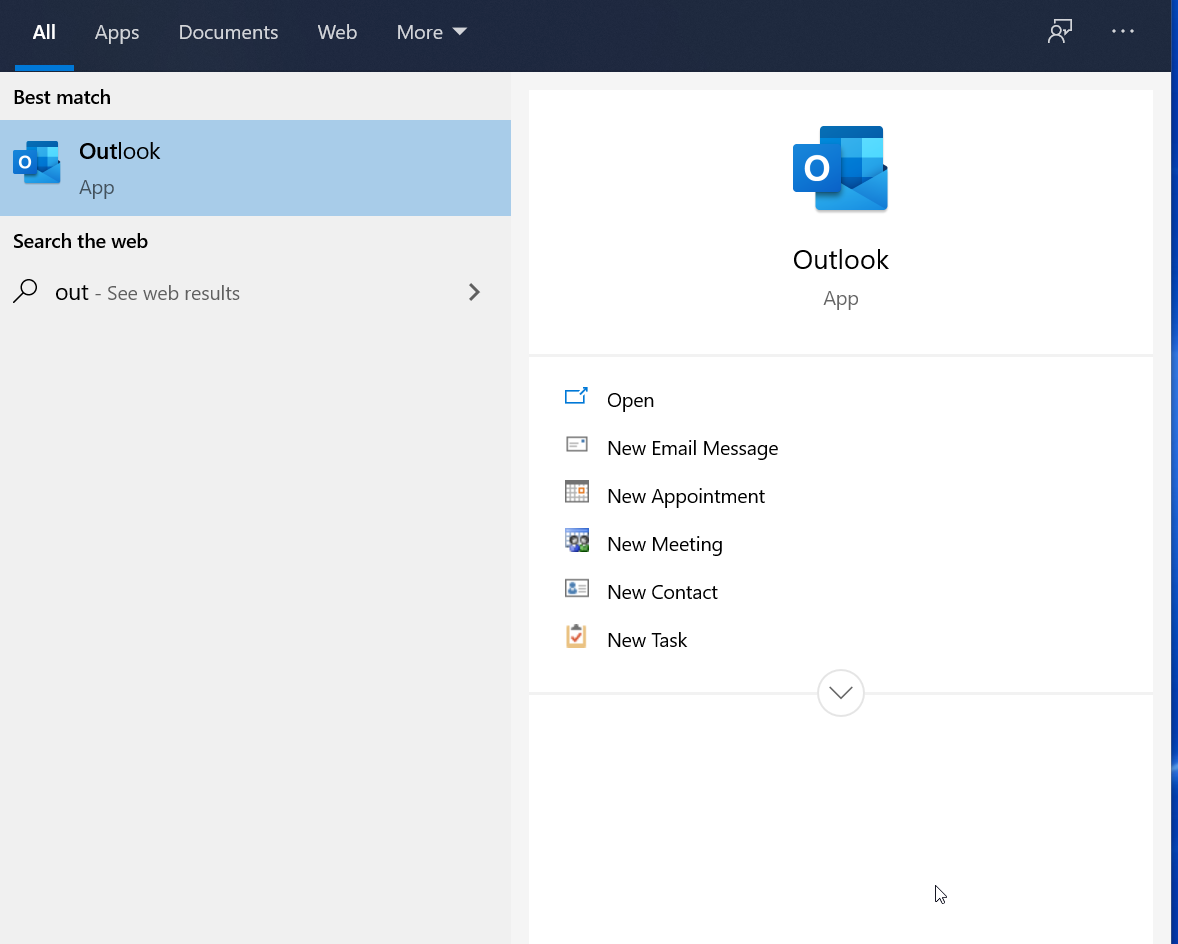Viewport: 1178px width, 944px height.
Task: Expand the 'out' web result chevron
Action: pos(474,292)
